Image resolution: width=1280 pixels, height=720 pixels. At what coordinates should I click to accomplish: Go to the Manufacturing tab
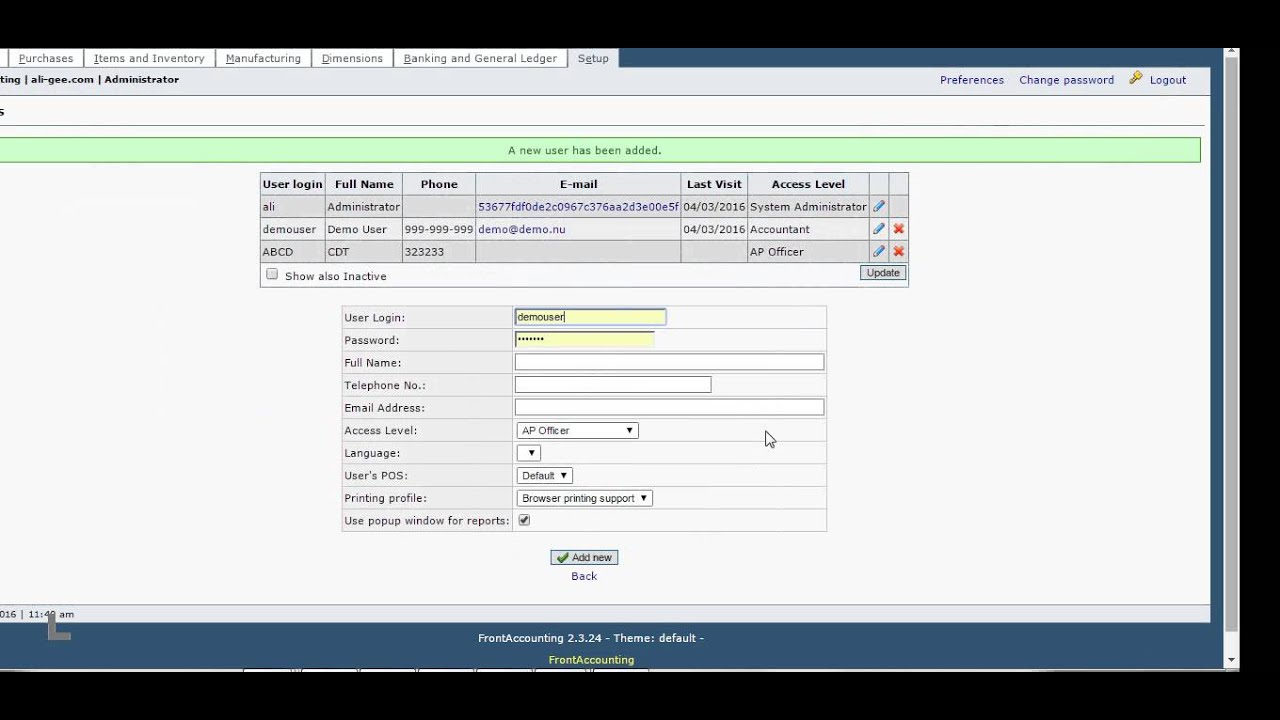pos(263,58)
